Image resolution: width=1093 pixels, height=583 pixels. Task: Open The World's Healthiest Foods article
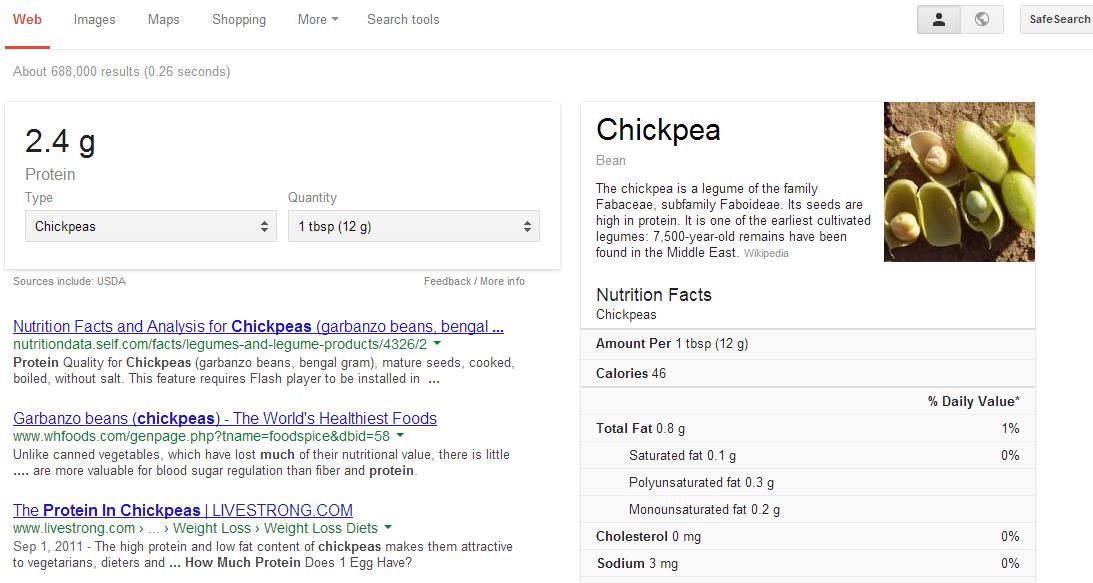pyautogui.click(x=224, y=418)
